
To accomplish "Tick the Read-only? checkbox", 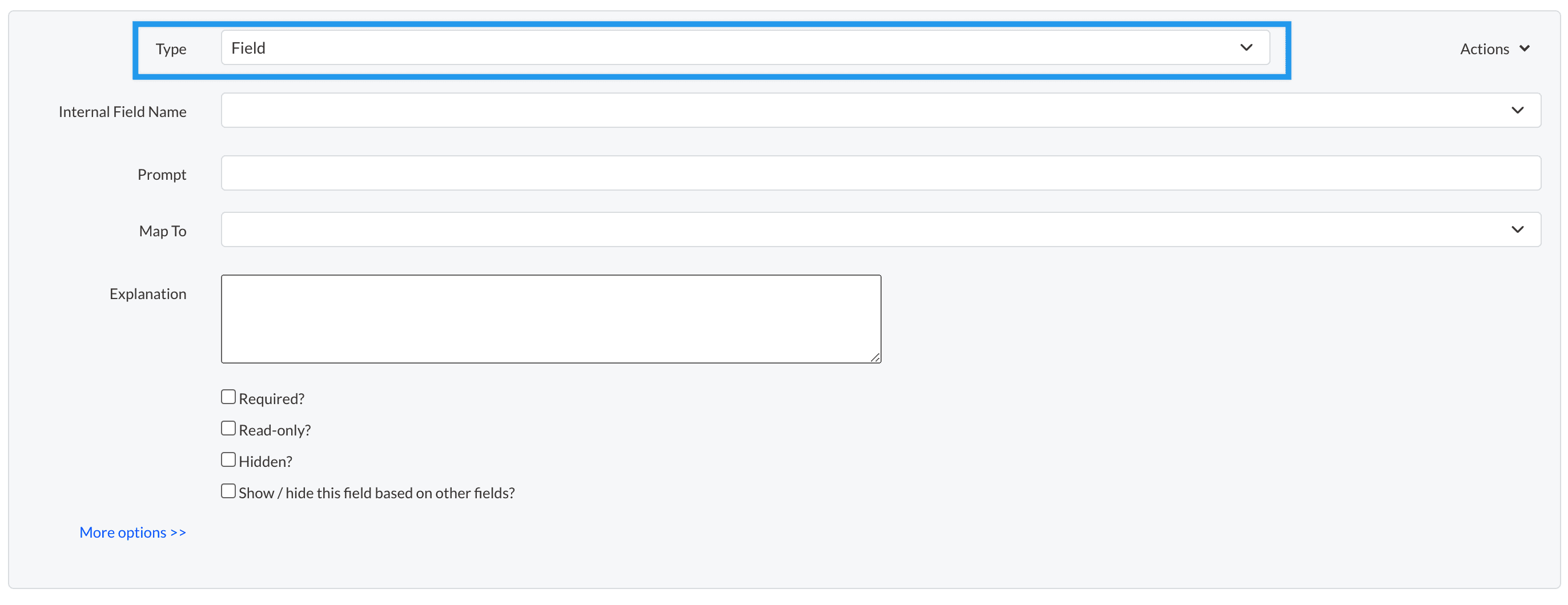I will coord(228,429).
